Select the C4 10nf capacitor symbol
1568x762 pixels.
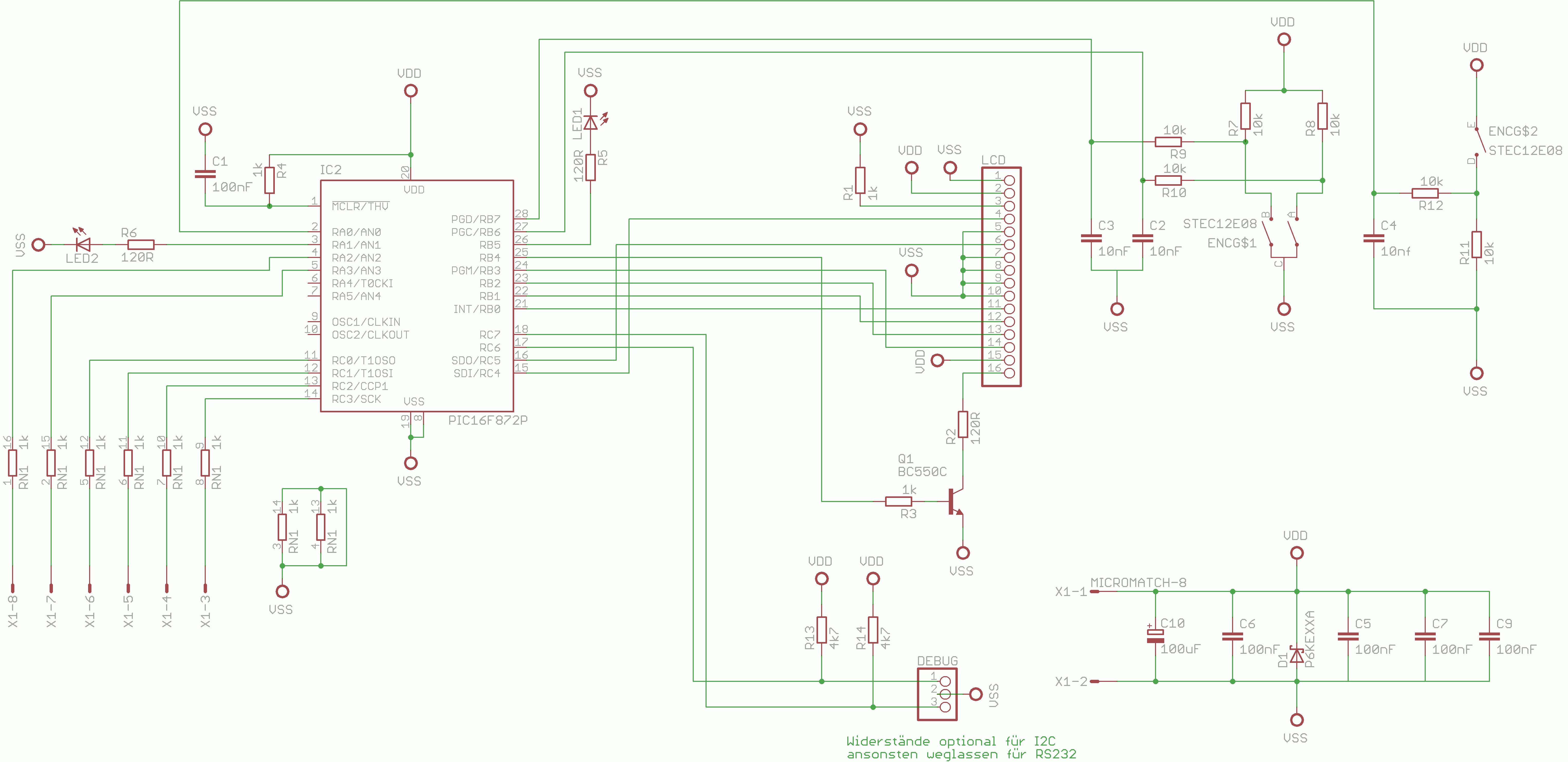point(1373,239)
